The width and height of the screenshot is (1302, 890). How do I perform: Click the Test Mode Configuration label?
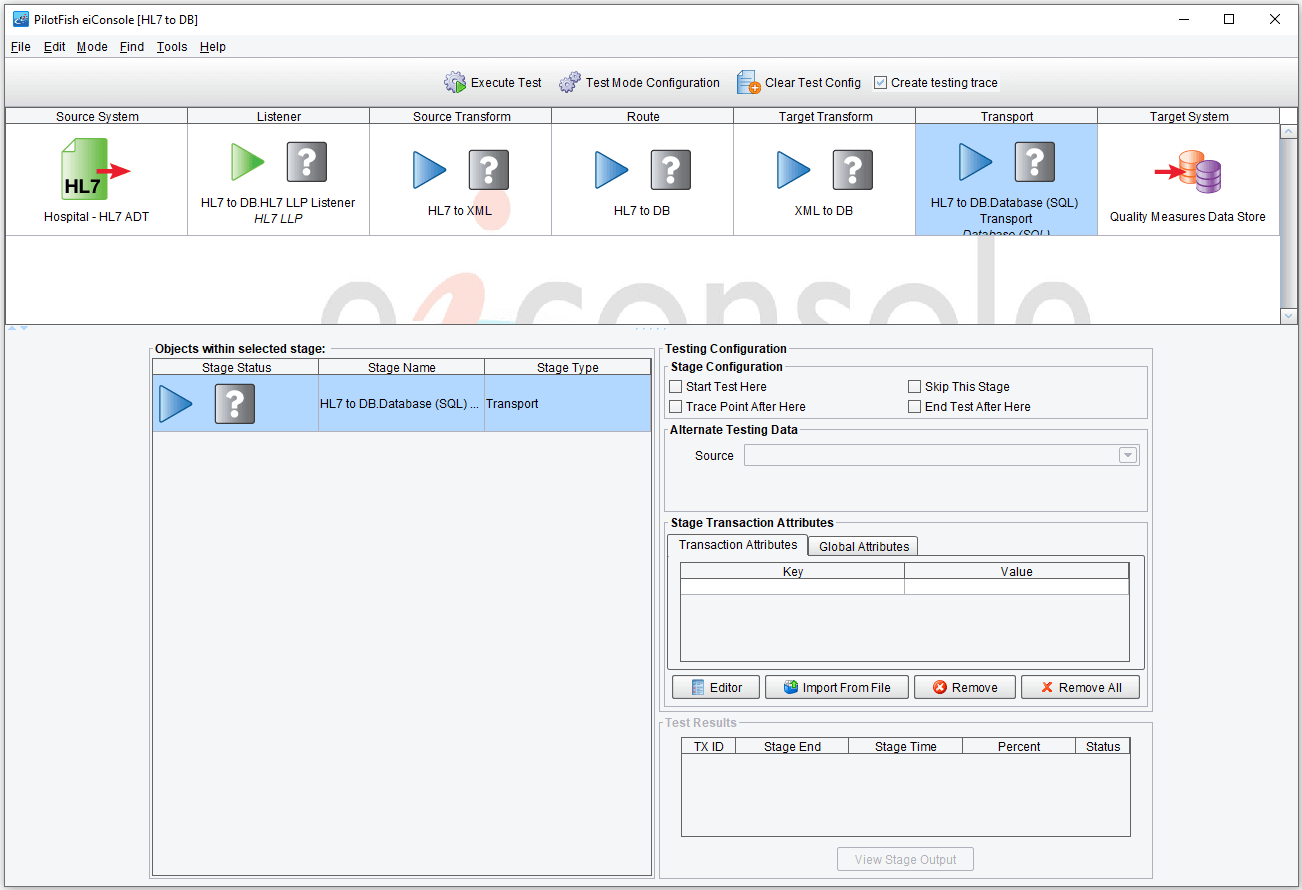click(x=653, y=83)
